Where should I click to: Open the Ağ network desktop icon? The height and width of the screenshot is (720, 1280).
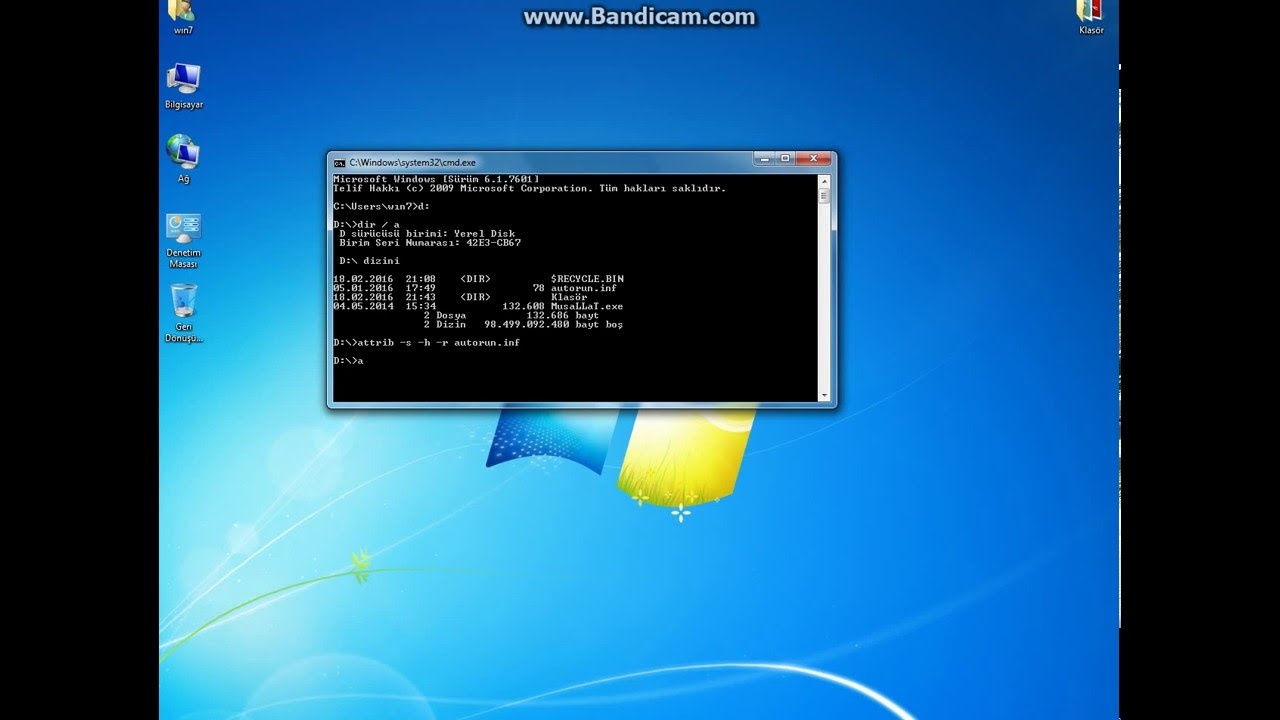pyautogui.click(x=183, y=158)
